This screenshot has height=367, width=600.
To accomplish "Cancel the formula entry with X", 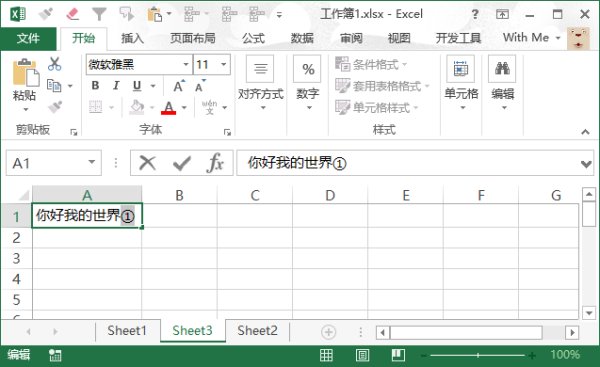I will pyautogui.click(x=147, y=163).
